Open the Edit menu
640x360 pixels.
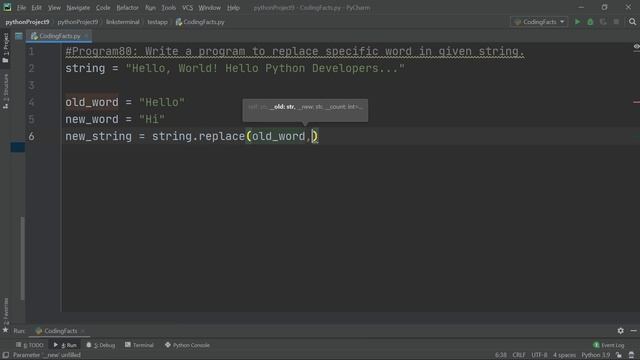pyautogui.click(x=36, y=8)
